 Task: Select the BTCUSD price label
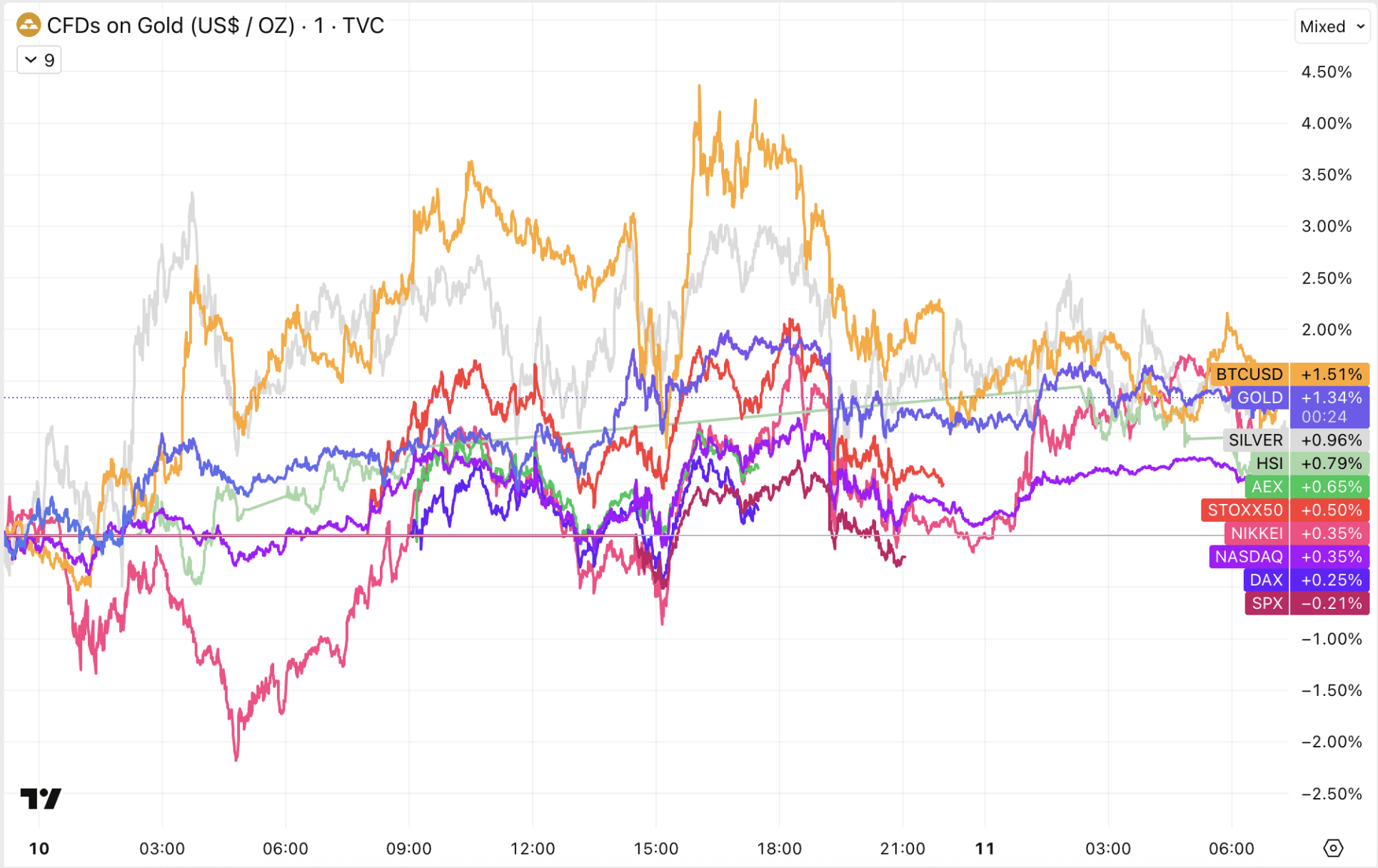[x=1249, y=374]
